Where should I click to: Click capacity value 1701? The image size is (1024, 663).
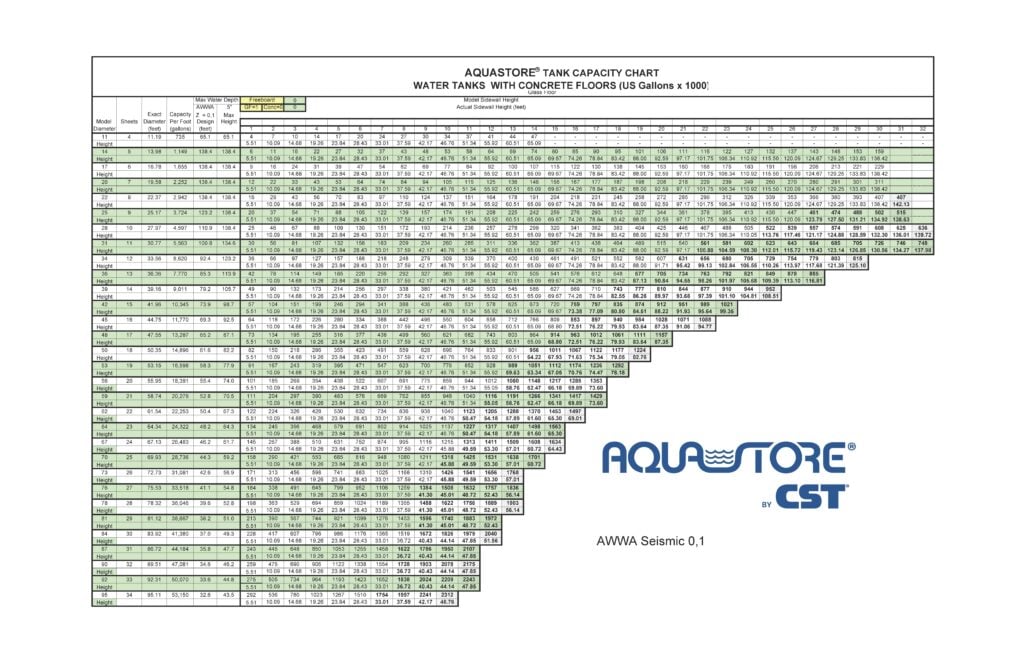pos(534,458)
